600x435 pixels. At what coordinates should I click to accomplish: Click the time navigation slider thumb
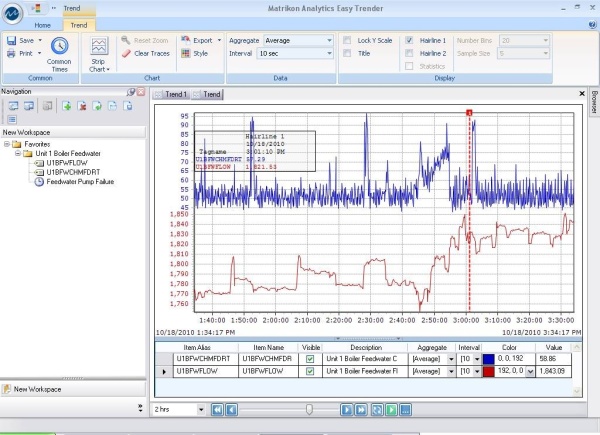coord(309,410)
